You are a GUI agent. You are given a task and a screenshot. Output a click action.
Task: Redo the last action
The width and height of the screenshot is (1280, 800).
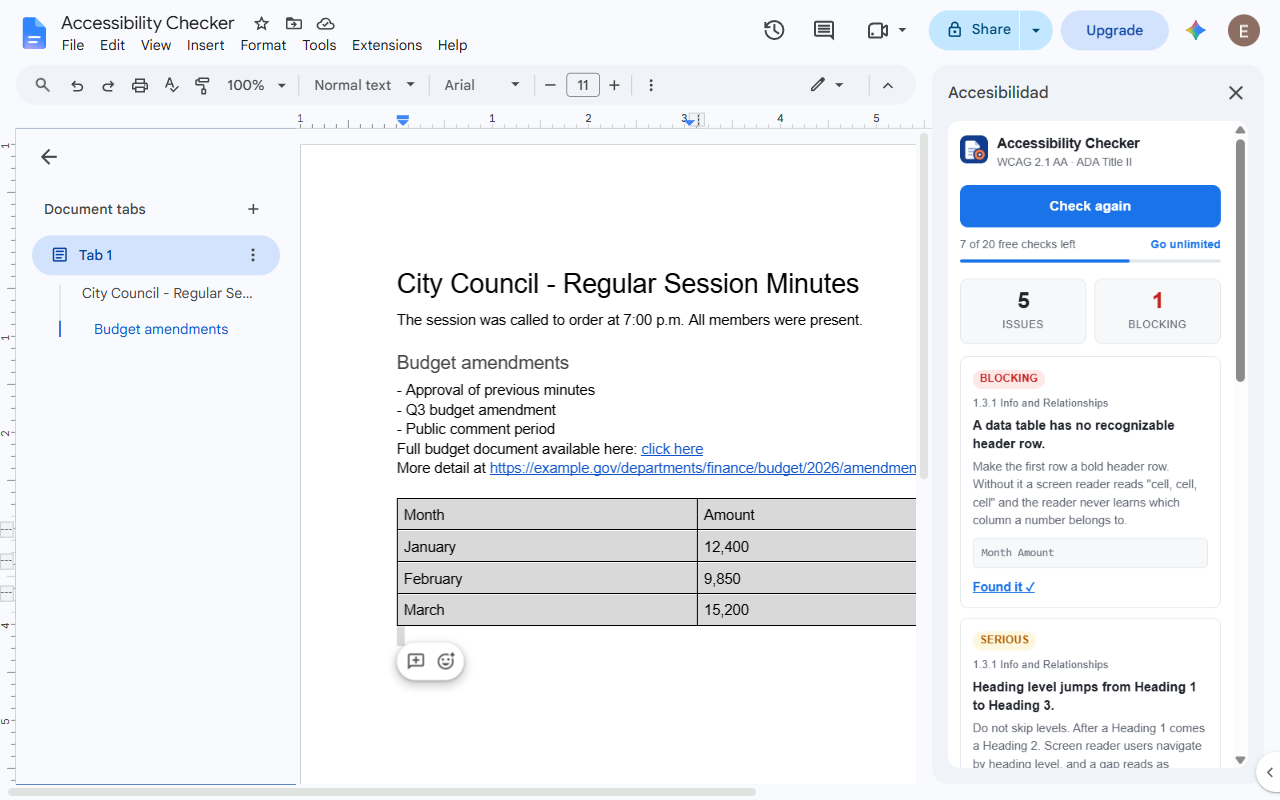click(x=108, y=85)
